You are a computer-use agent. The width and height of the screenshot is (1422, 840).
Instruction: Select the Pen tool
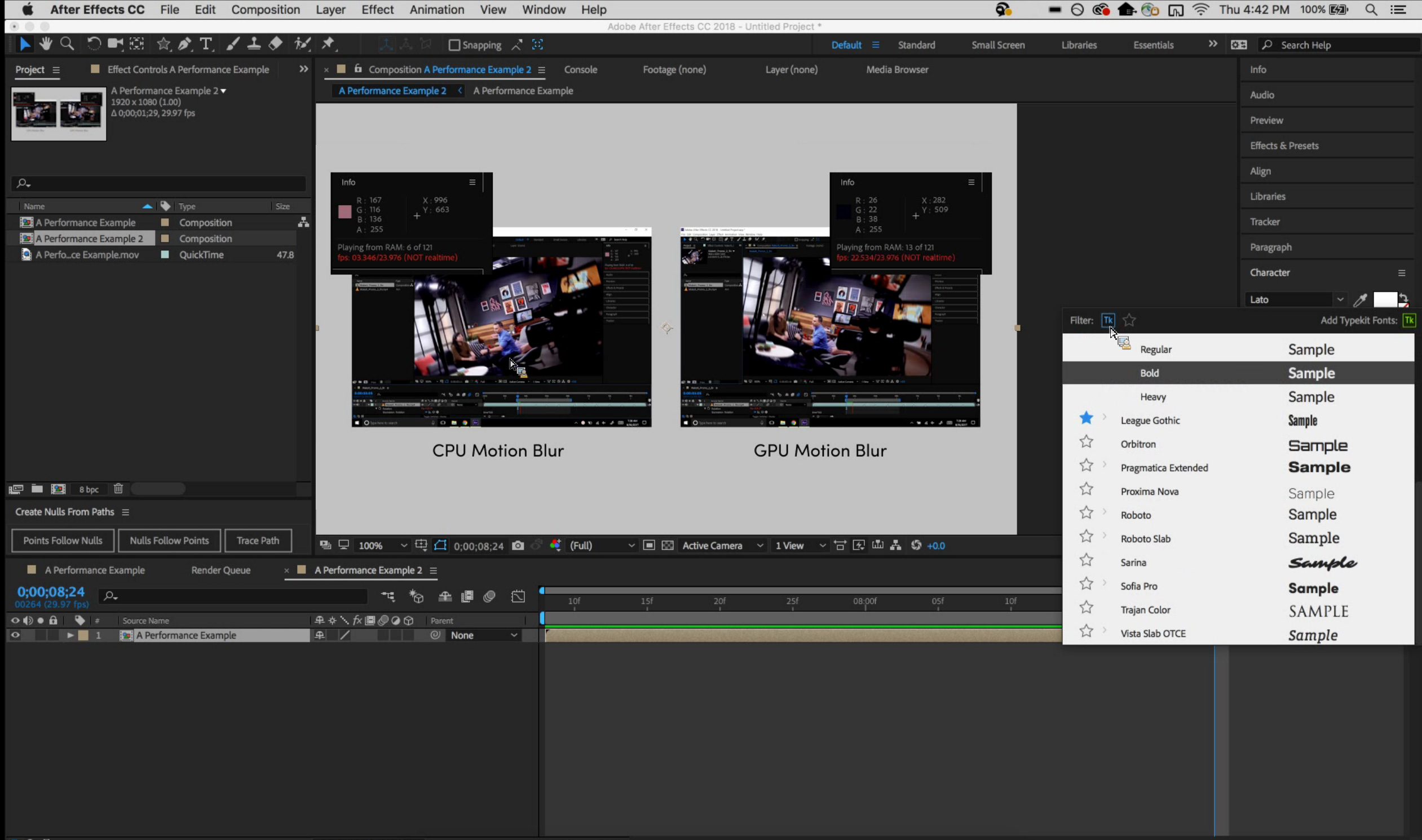(184, 43)
